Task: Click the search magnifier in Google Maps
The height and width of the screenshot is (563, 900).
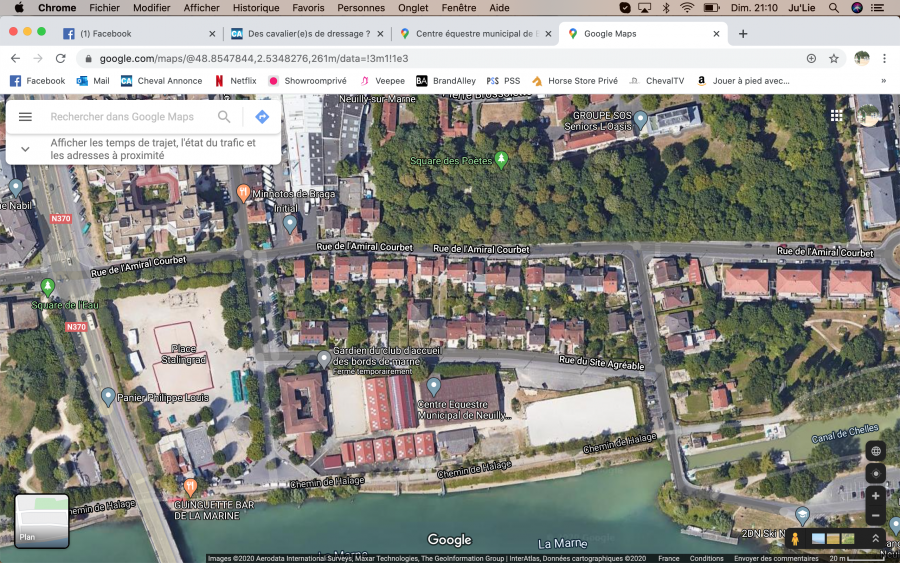Action: [x=224, y=117]
